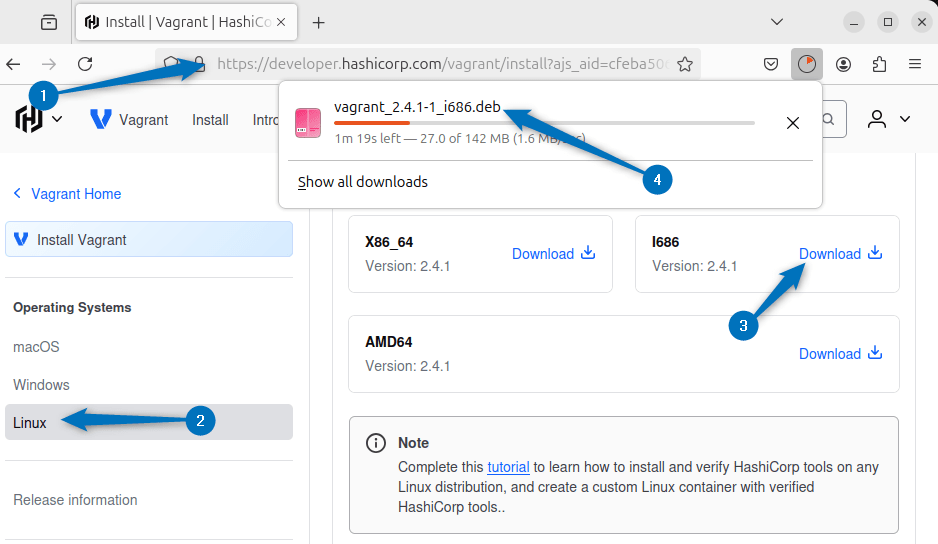Click the download progress bar

544,123
